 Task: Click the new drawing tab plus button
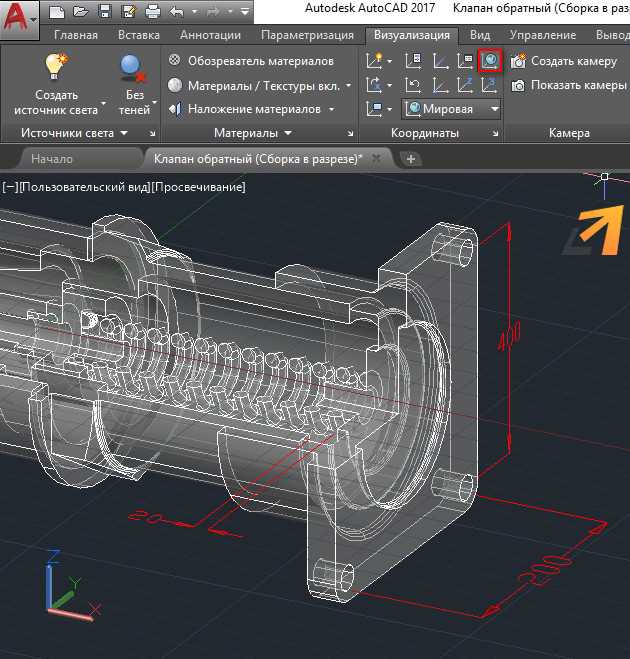tap(411, 159)
